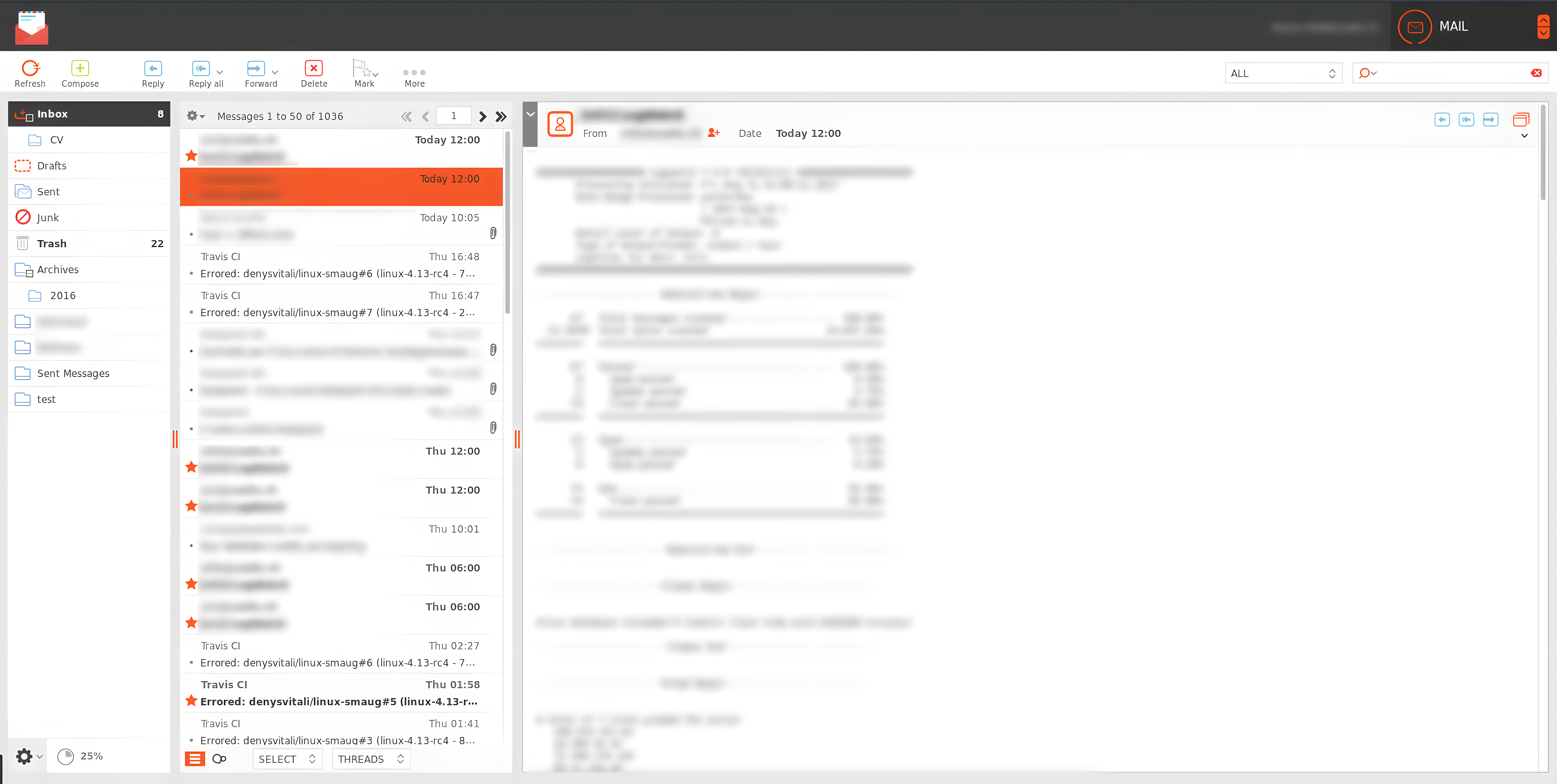Screen dimensions: 1557x784
Task: Select the Drafts folder
Action: point(52,166)
